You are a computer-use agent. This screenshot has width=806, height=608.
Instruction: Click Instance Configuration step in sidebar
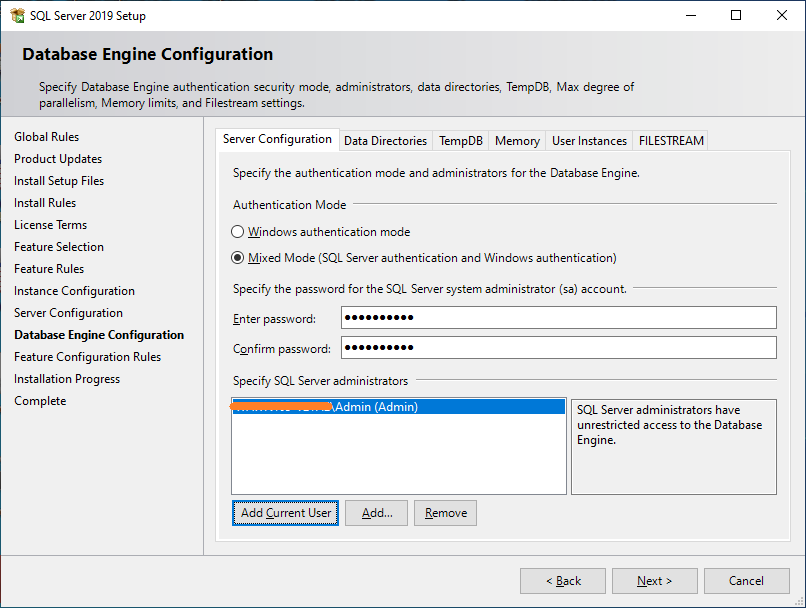coord(75,291)
